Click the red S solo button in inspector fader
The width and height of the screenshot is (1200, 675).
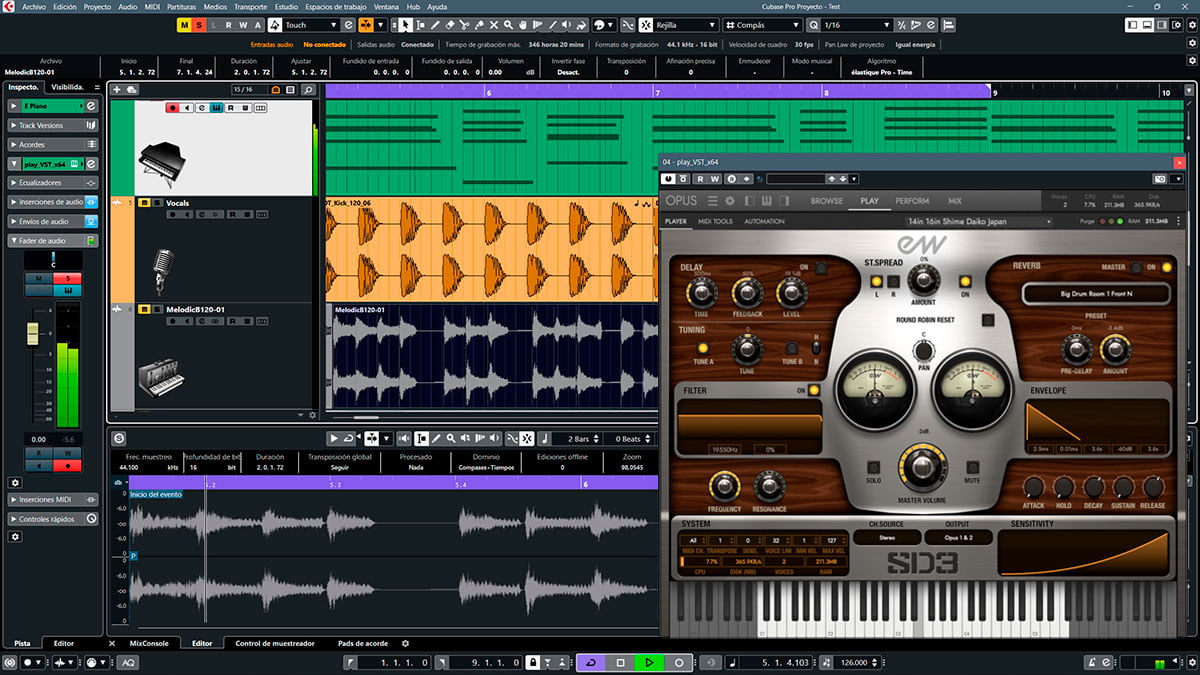(68, 278)
